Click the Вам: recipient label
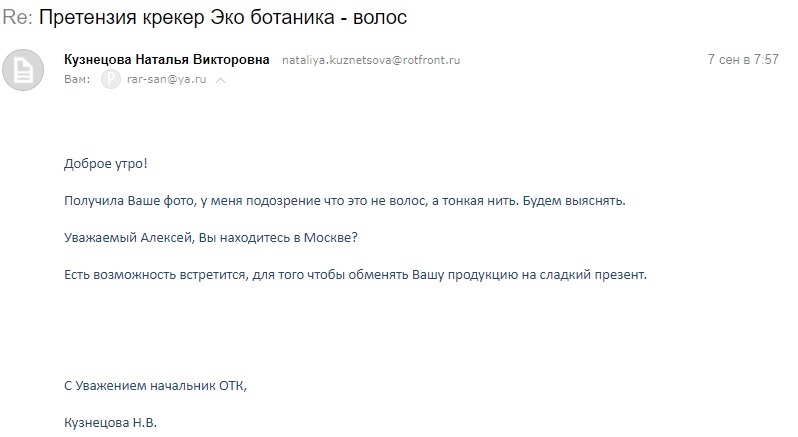This screenshot has height=437, width=798. click(77, 80)
